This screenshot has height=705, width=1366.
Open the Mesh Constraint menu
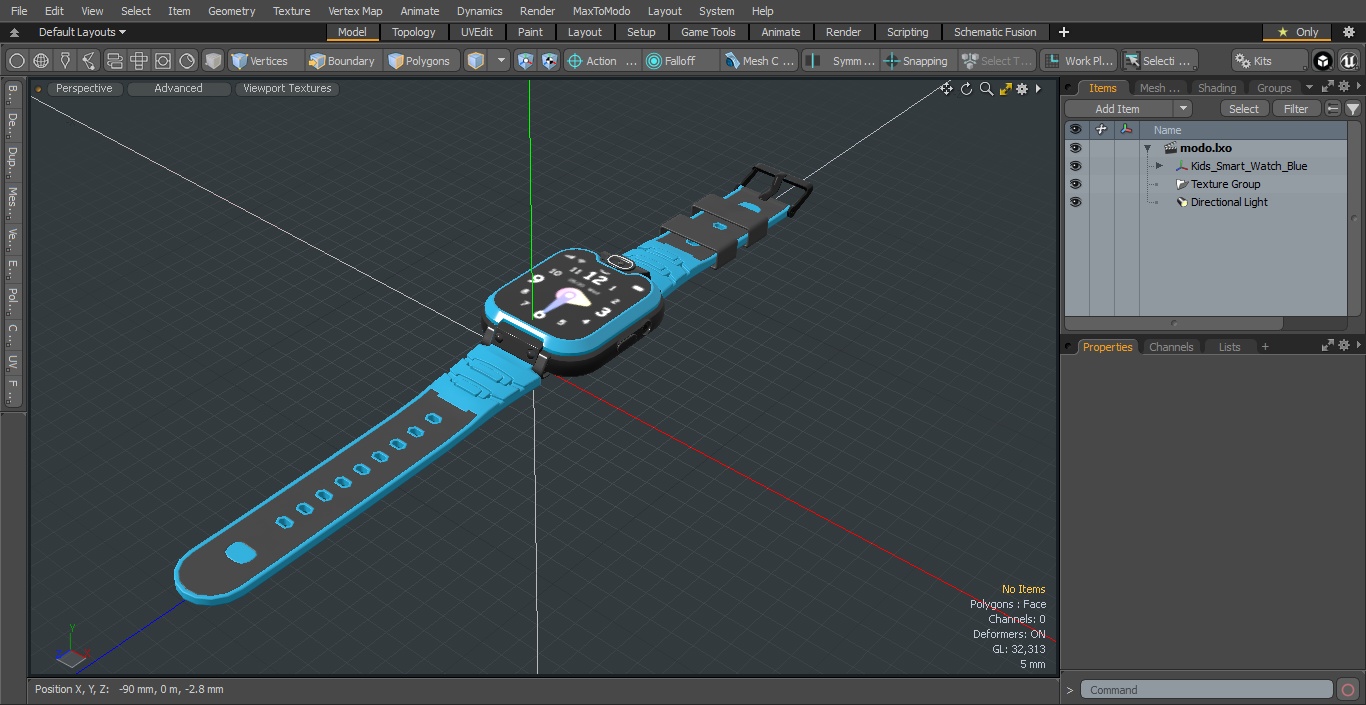coord(760,61)
